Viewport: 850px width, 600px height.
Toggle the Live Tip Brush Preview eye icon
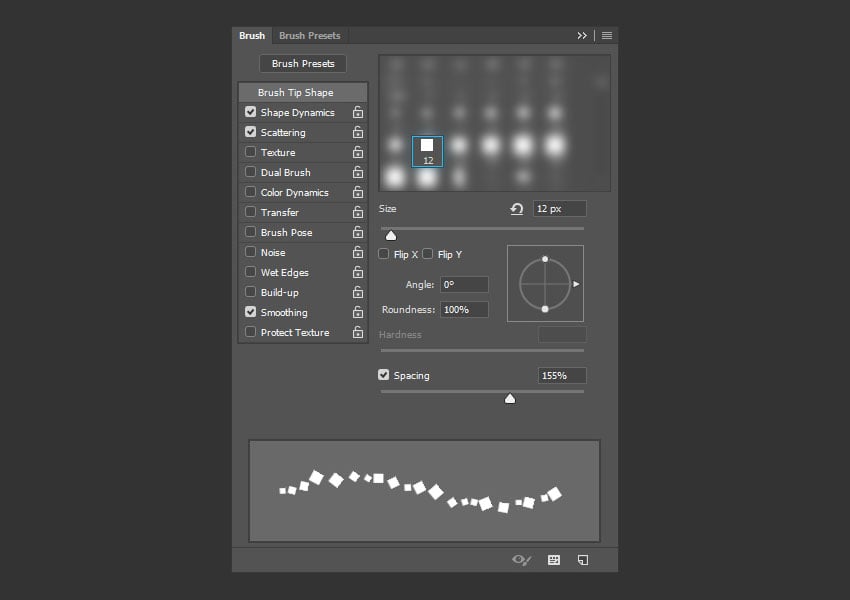521,560
